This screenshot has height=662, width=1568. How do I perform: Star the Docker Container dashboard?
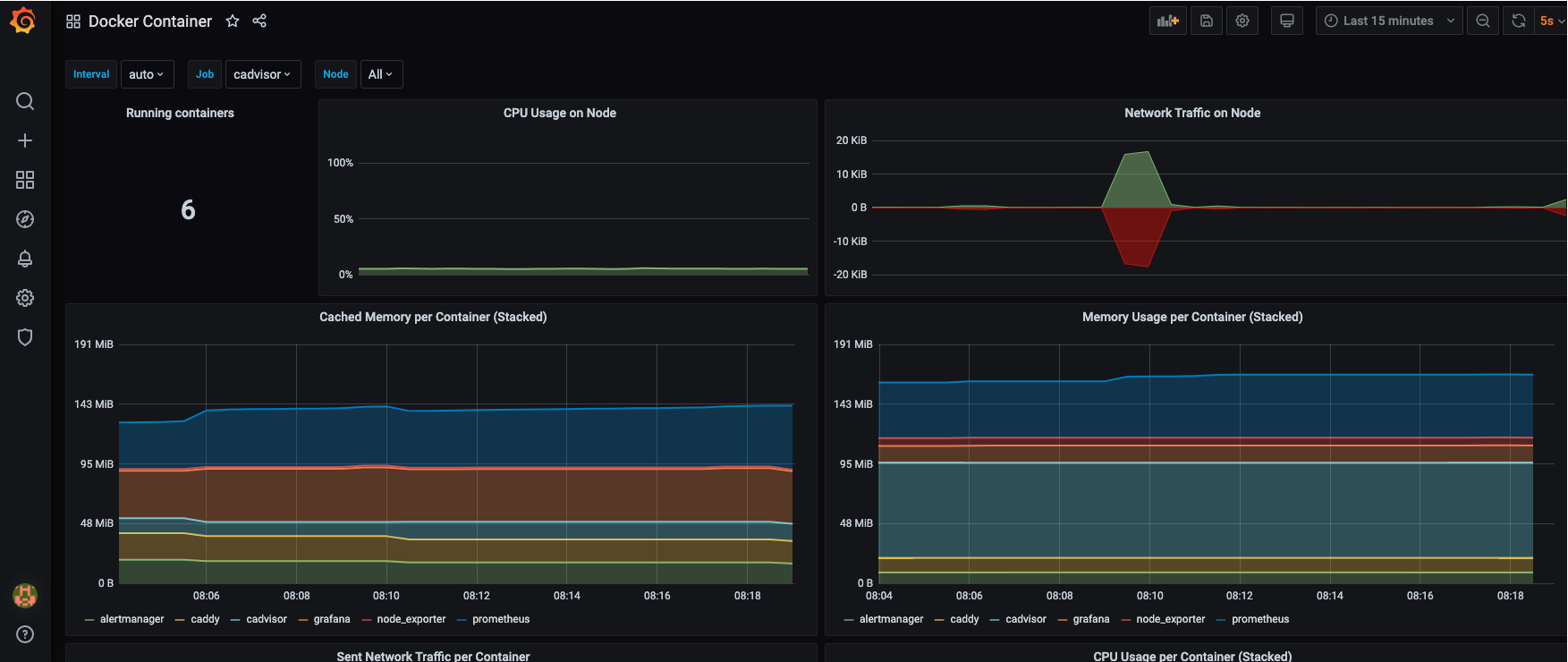[233, 21]
